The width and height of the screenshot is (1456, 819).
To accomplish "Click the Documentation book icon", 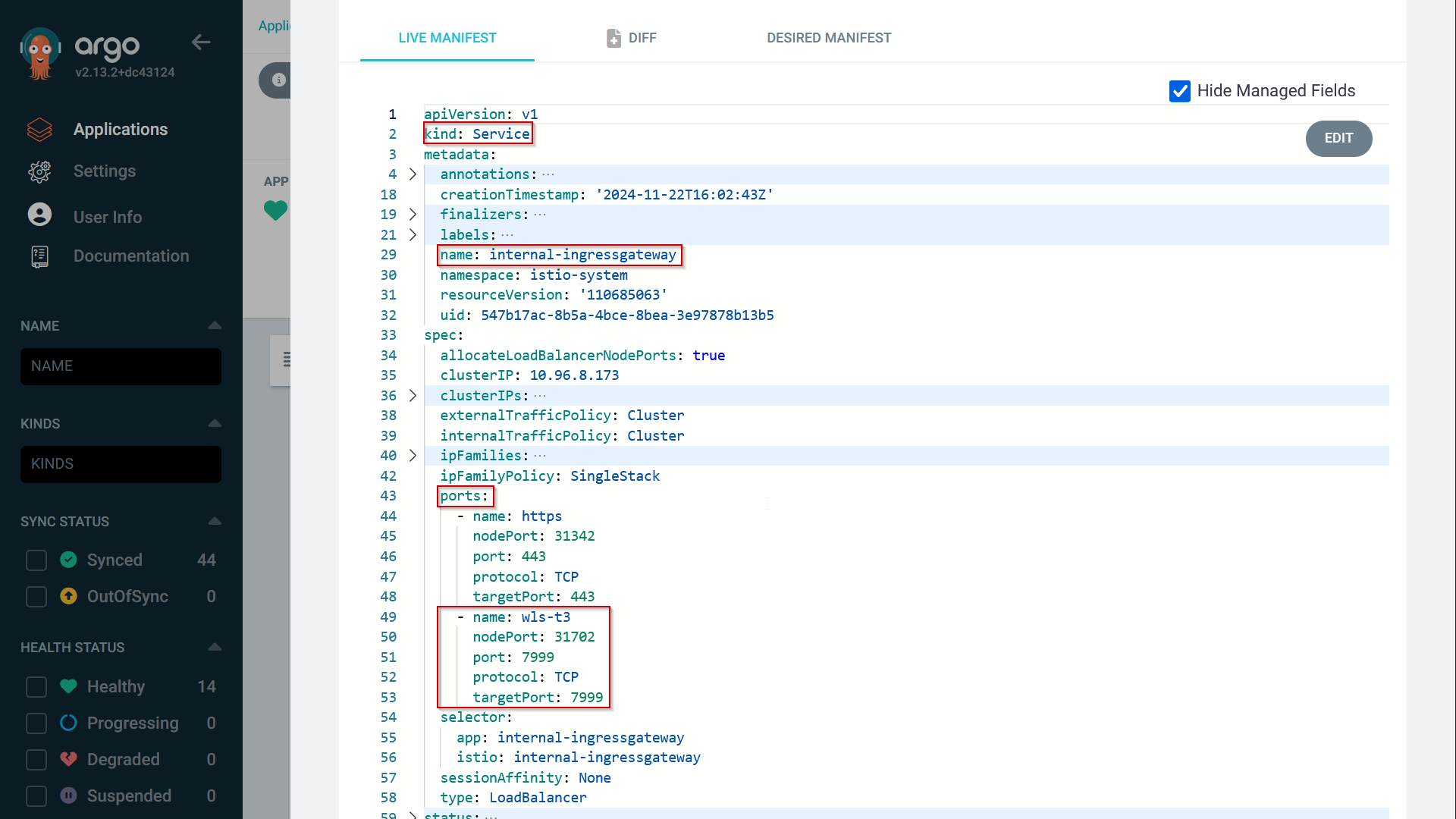I will pos(39,256).
